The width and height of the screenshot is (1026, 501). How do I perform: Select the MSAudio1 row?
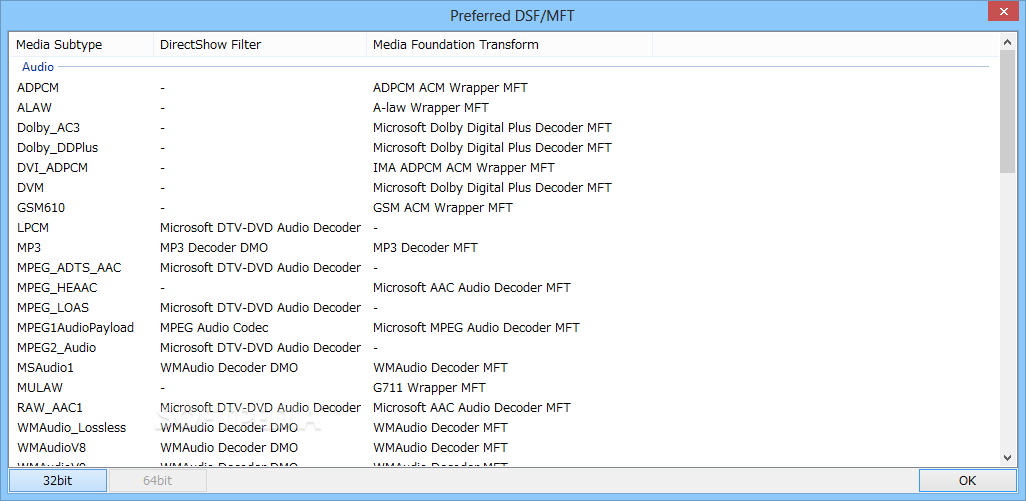click(504, 368)
